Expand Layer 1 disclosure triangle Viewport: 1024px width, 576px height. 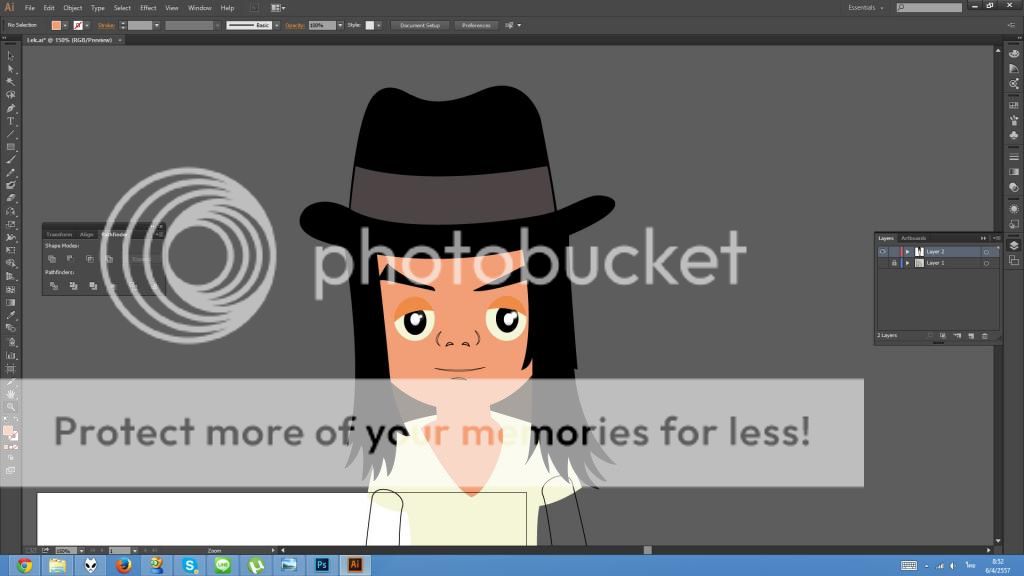click(907, 263)
